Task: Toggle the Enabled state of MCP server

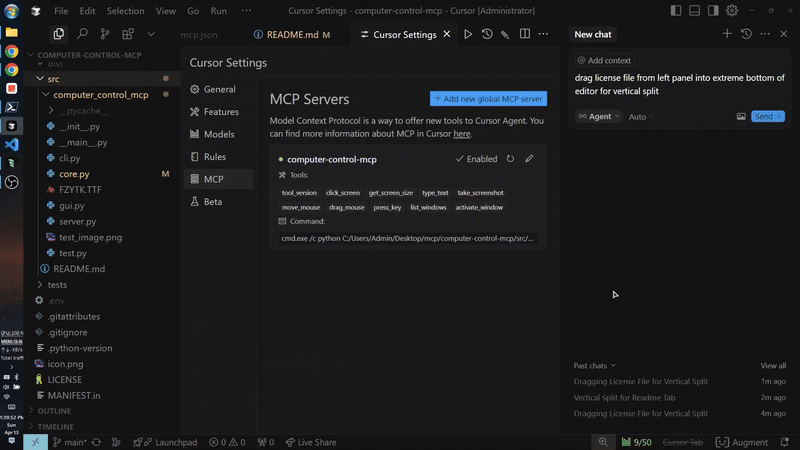Action: 476,159
